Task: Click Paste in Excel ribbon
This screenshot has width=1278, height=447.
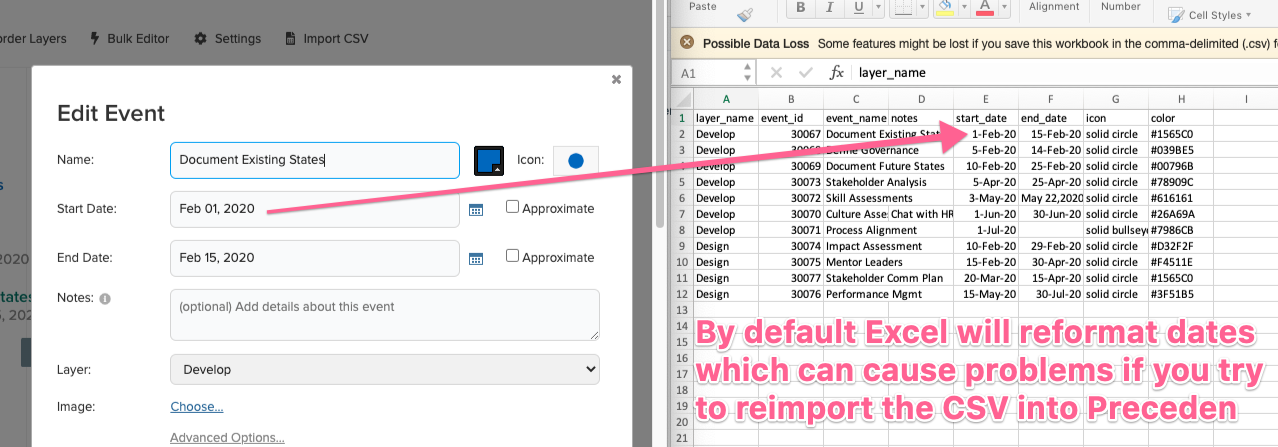Action: pyautogui.click(x=703, y=7)
